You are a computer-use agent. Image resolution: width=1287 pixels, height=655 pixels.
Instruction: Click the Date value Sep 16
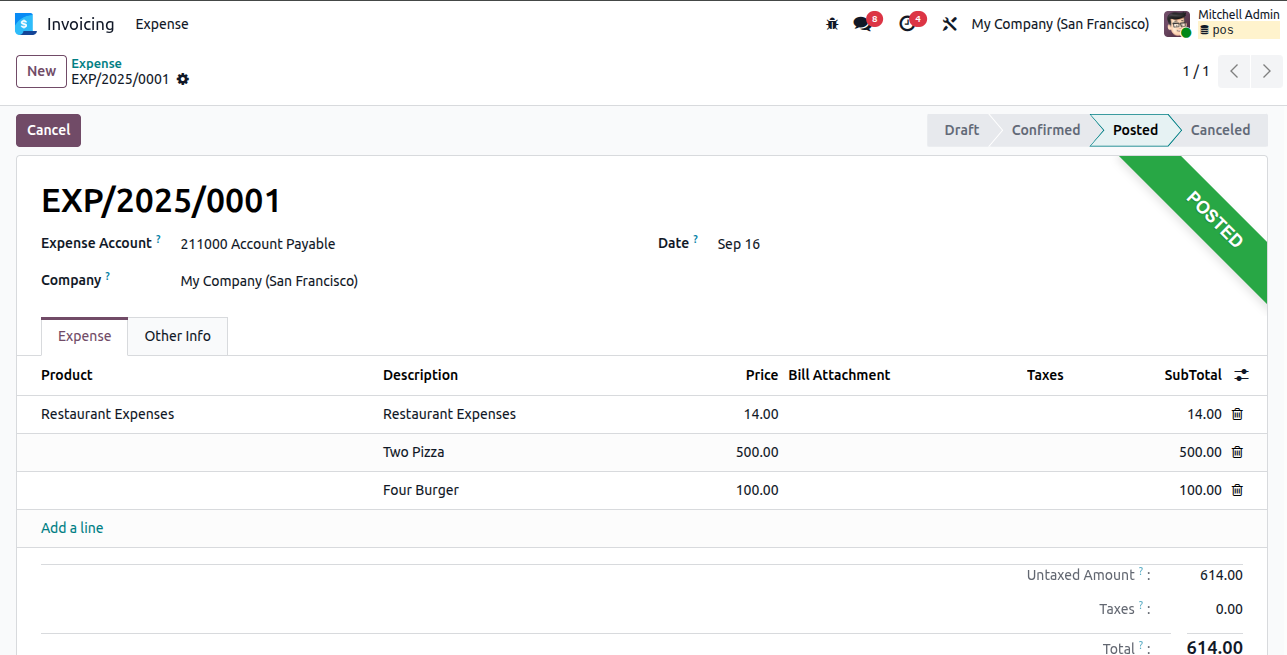click(x=739, y=244)
